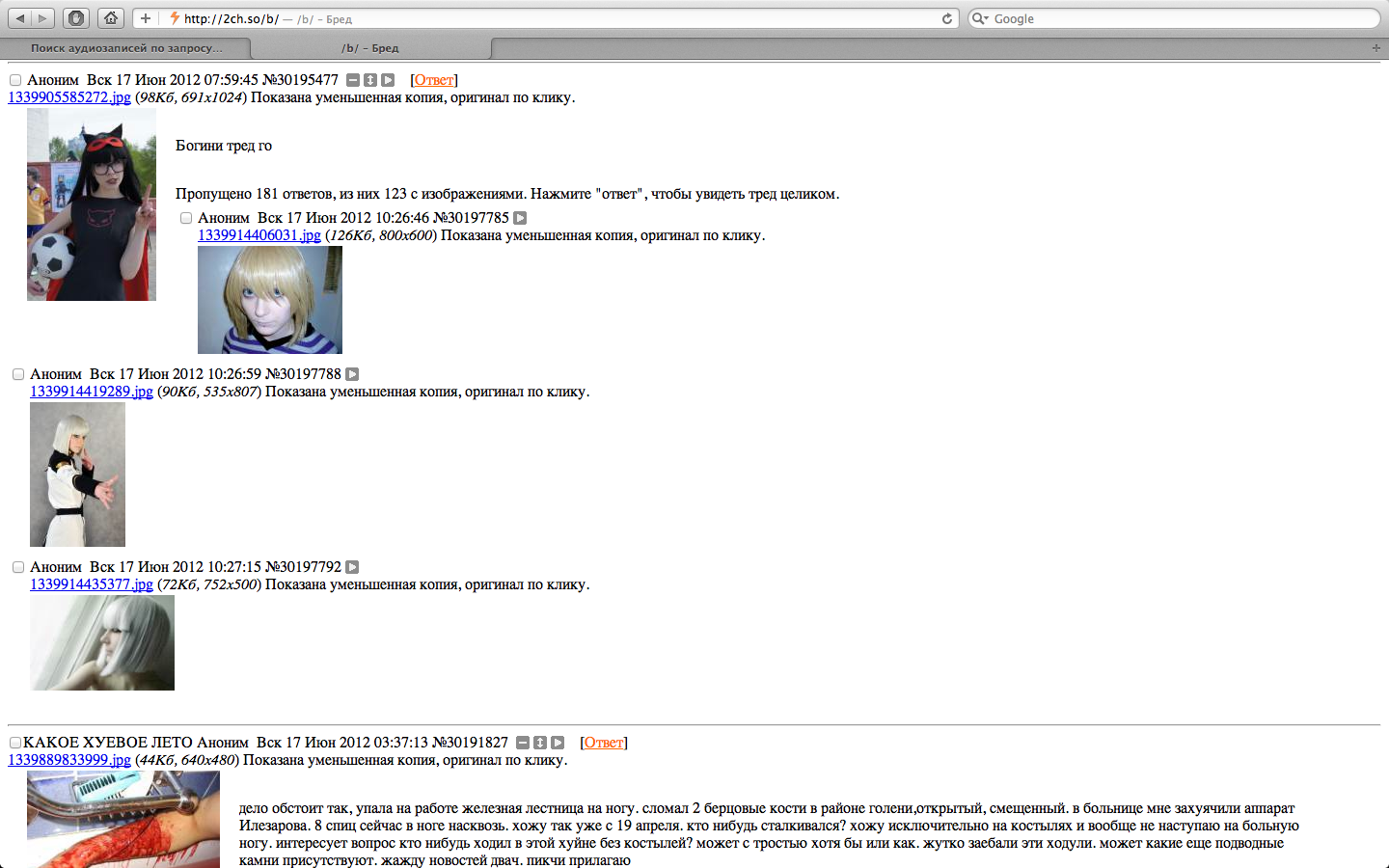Open the AdBlock extension toolbar icon
The image size is (1389, 868).
(x=76, y=18)
